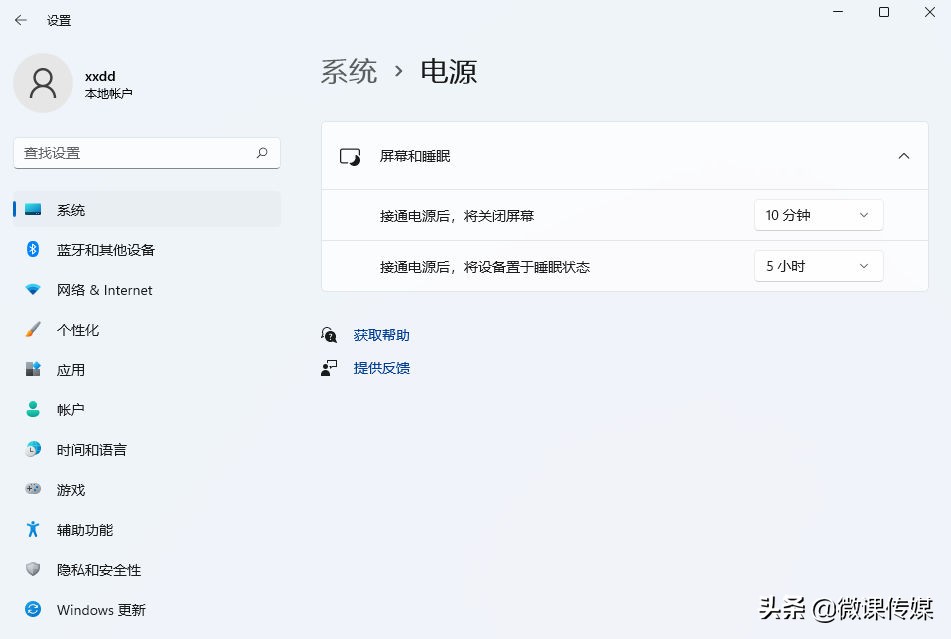
Task: Click the xxdd account name
Action: [x=100, y=76]
